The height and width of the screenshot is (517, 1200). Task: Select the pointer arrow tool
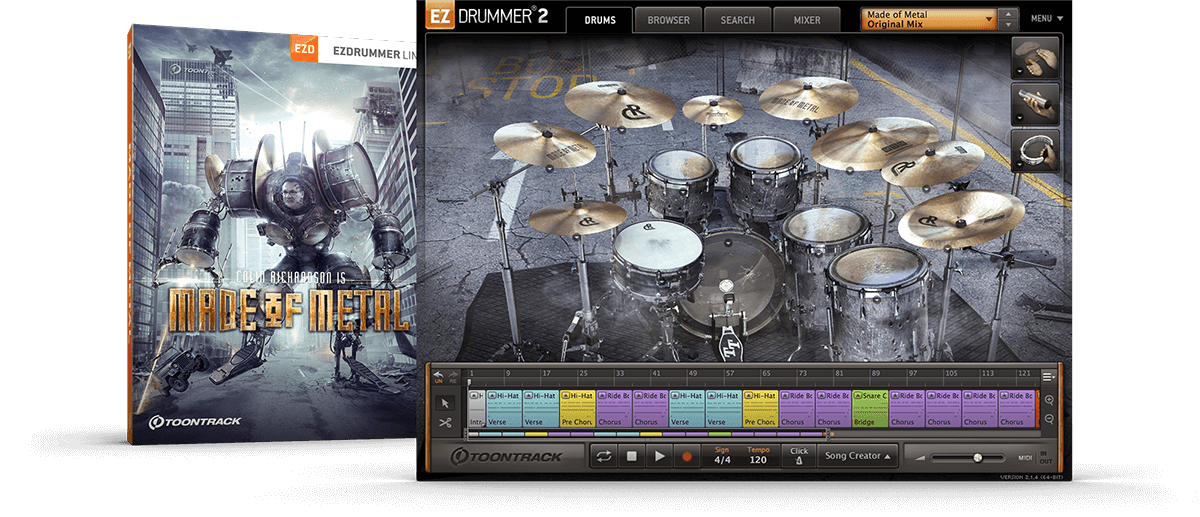446,403
